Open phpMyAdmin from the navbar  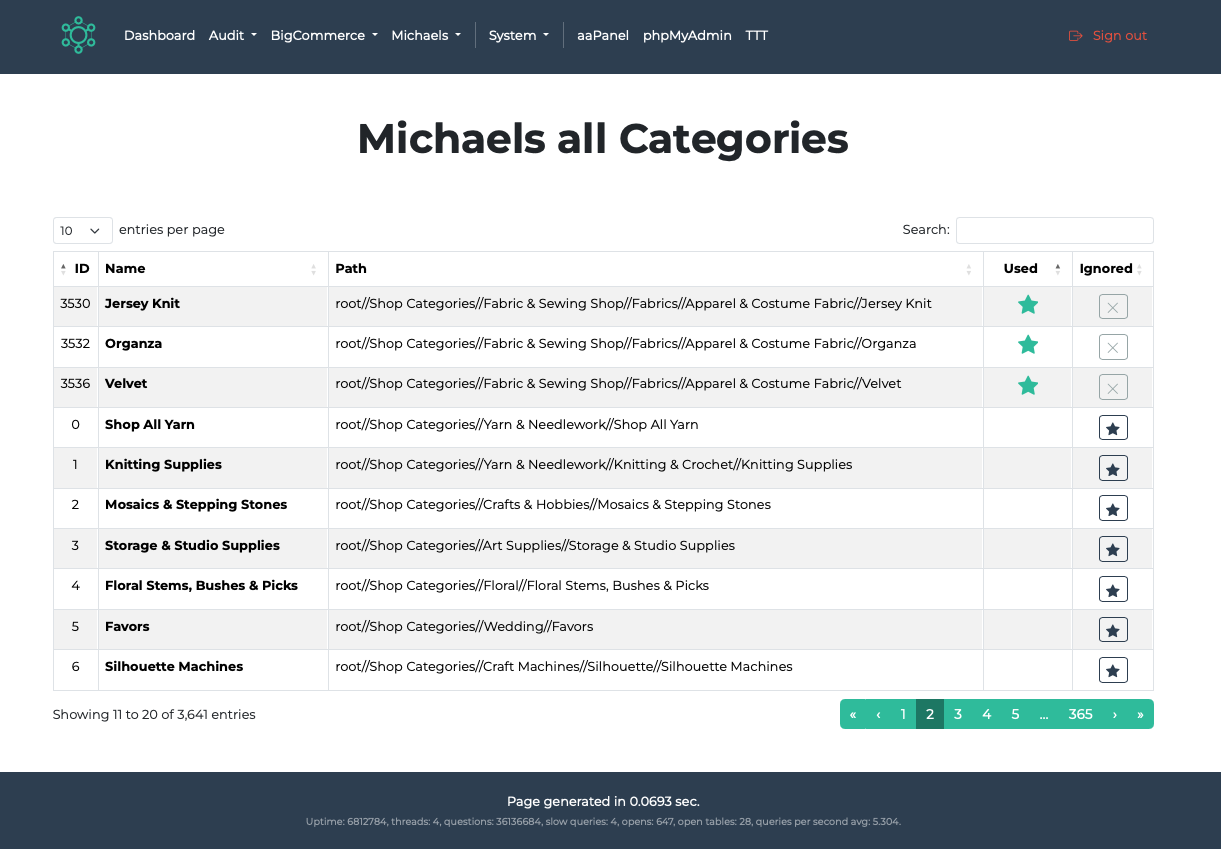click(x=688, y=35)
